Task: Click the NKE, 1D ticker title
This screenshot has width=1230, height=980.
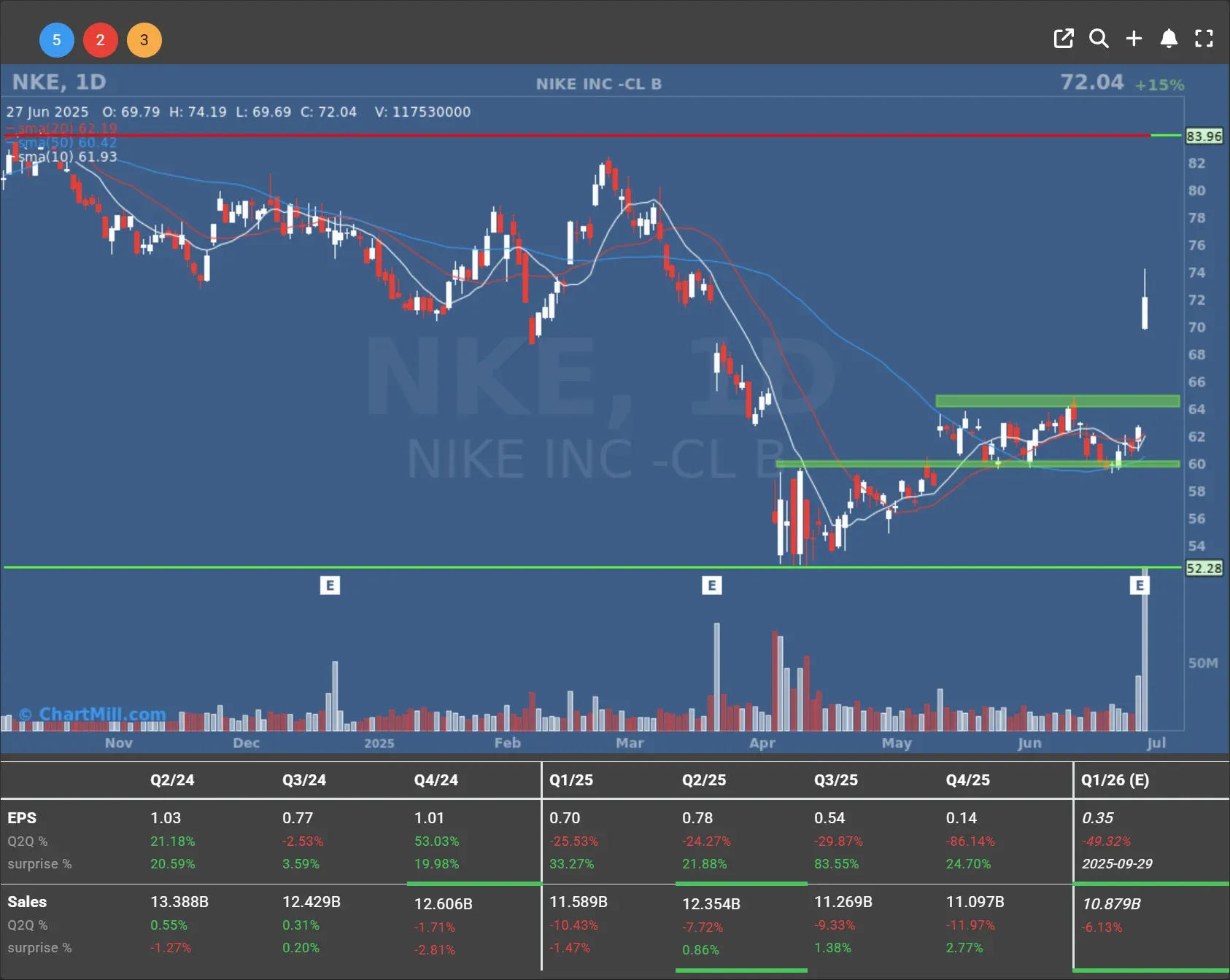Action: pos(59,82)
